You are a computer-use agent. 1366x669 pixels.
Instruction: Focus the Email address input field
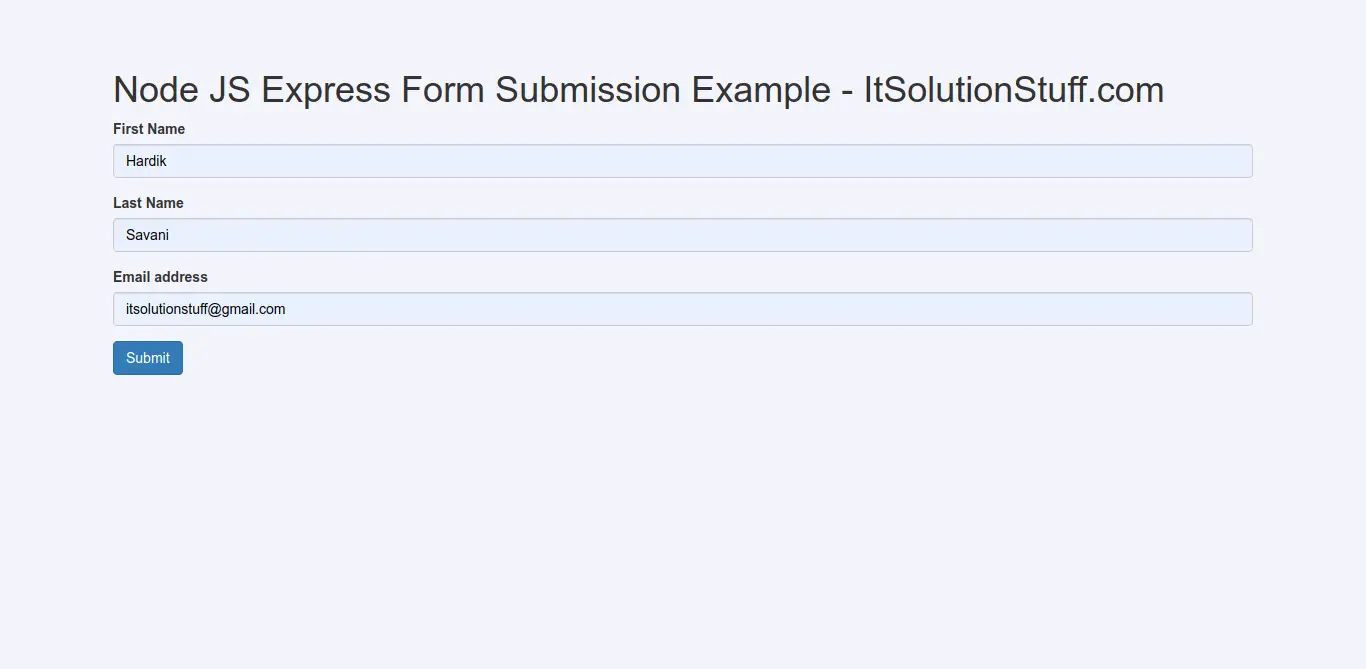click(683, 309)
